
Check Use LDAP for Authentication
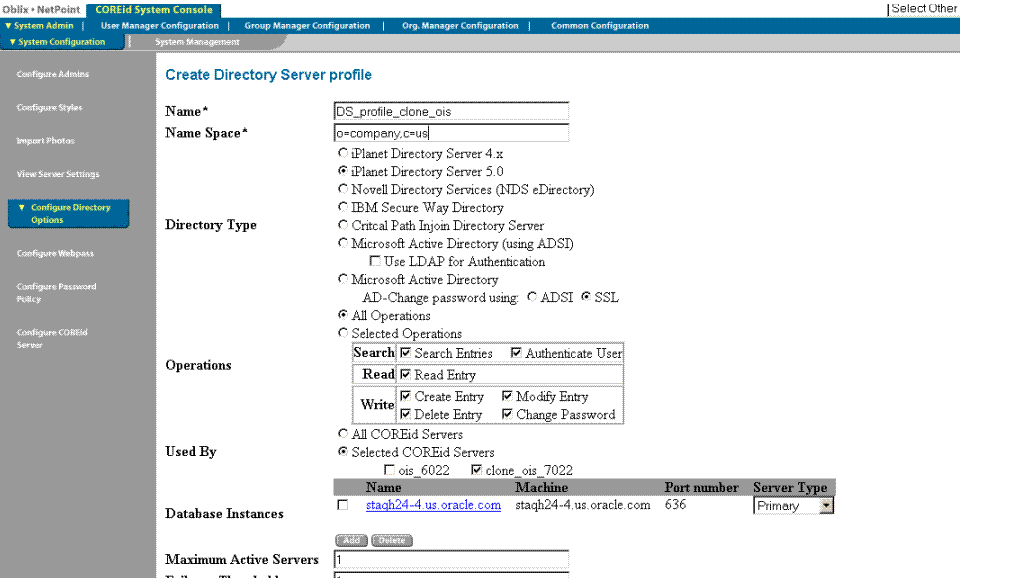[x=375, y=261]
